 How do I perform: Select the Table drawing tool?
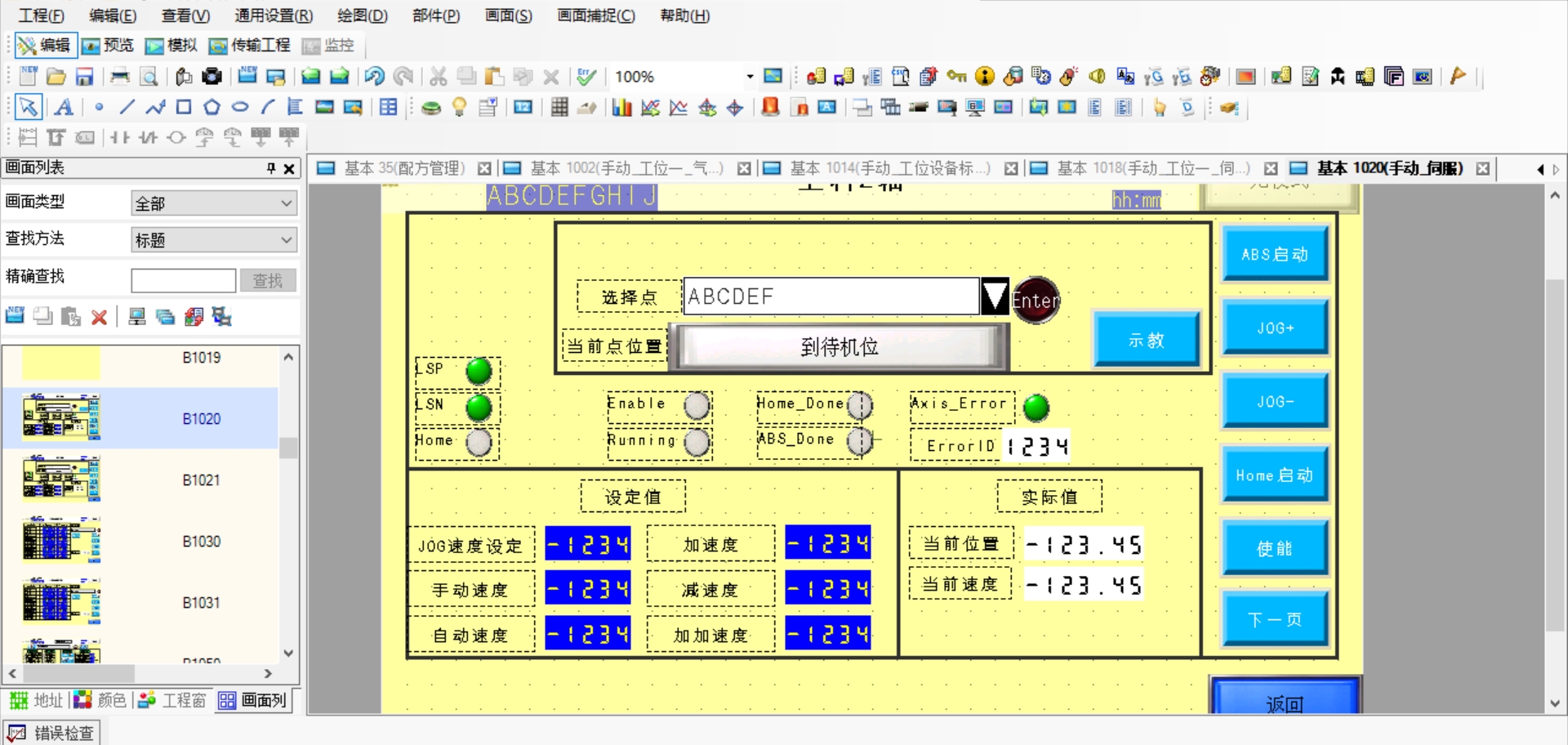click(389, 107)
